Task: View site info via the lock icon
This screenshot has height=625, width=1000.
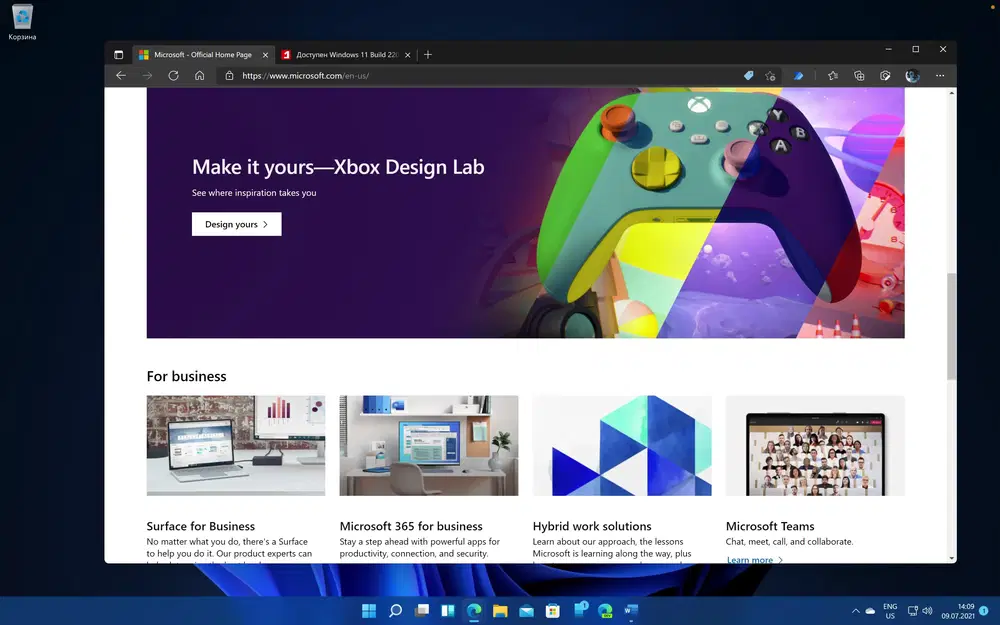Action: coord(229,75)
